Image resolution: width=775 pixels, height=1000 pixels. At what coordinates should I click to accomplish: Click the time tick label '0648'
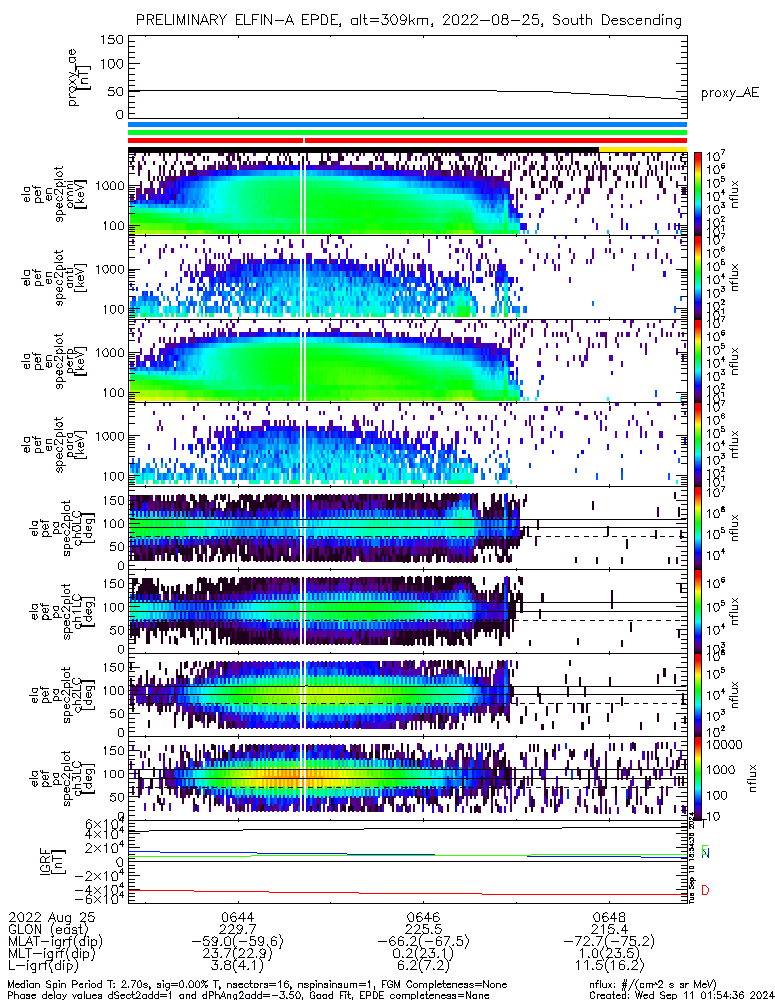pos(609,917)
